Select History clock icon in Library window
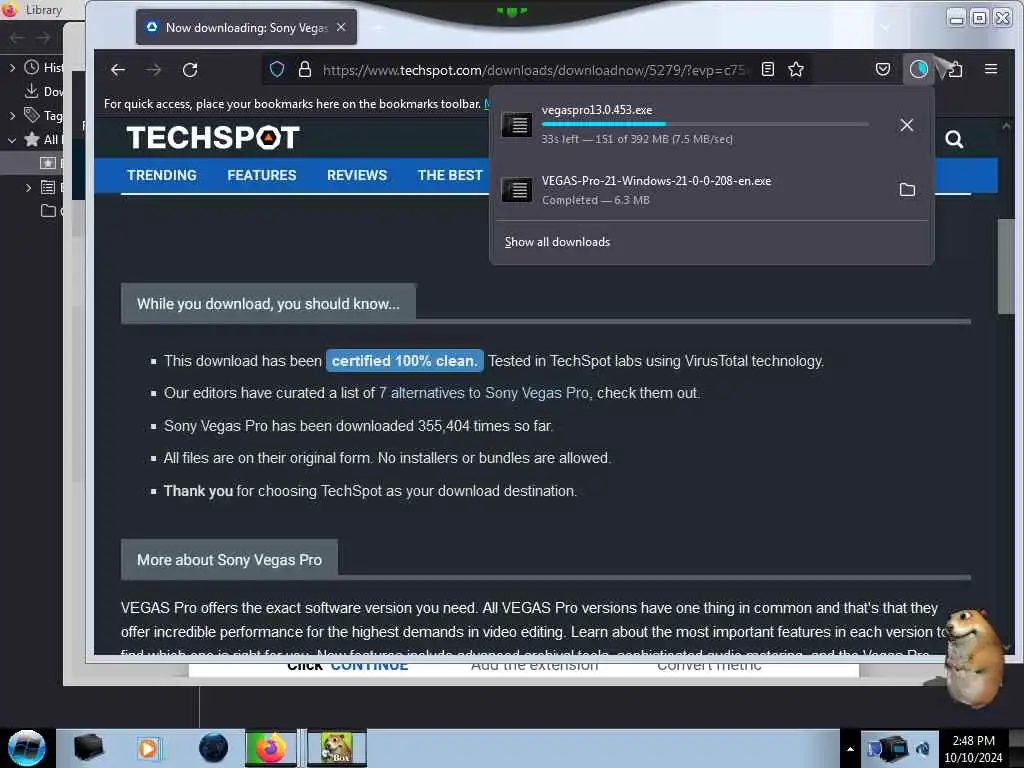 pyautogui.click(x=31, y=67)
